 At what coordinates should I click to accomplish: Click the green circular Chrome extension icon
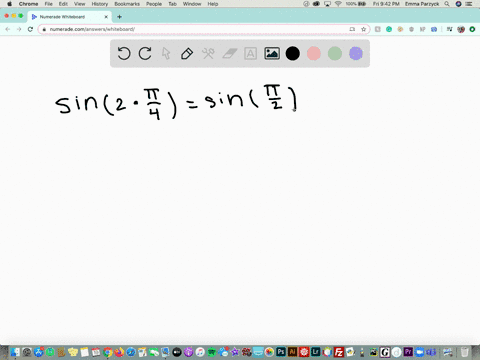coord(472,29)
